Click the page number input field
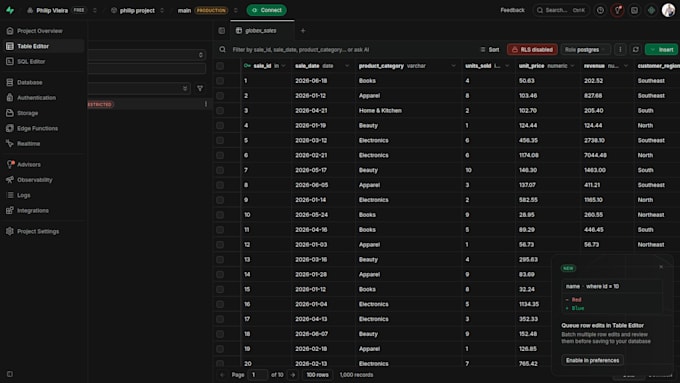680x383 pixels. (x=258, y=375)
